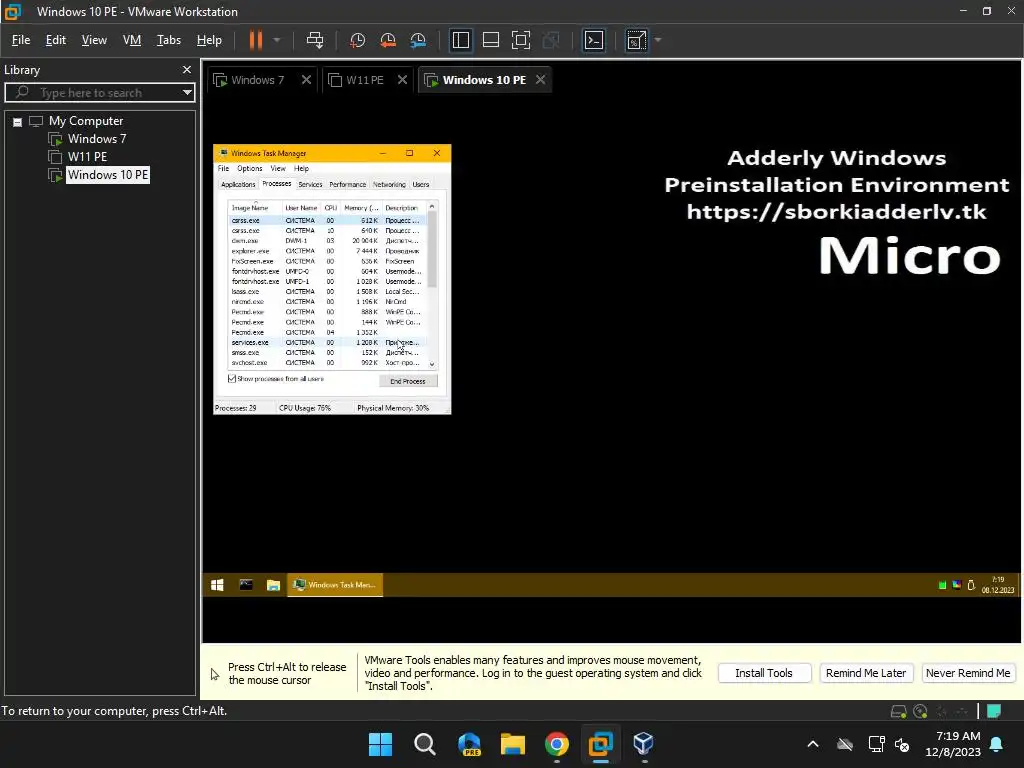The image size is (1024, 768).
Task: Open the stretch guest dropdown arrow
Action: [658, 40]
